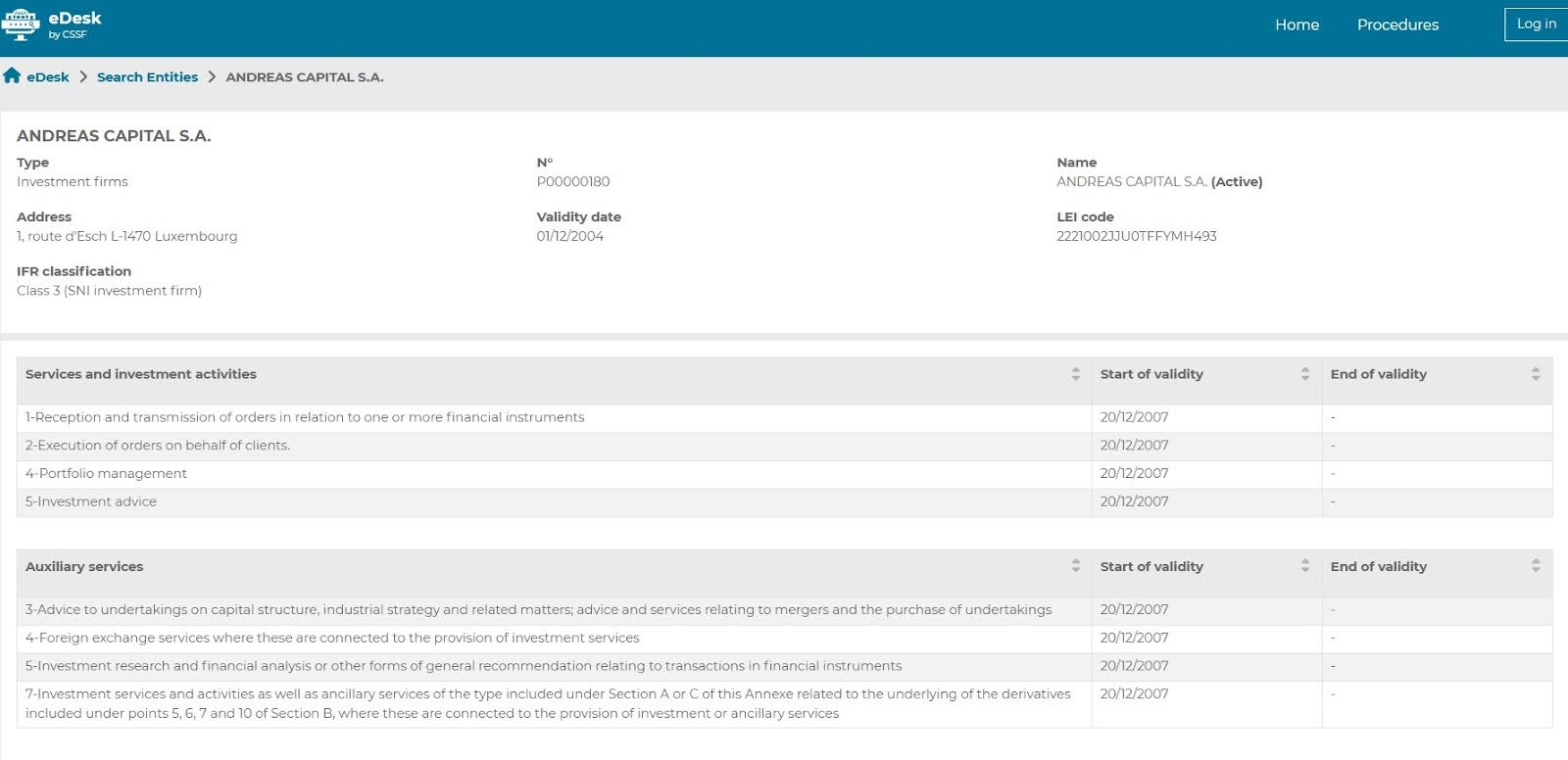
Task: Click the ANDREAS CAPITAL S.A. page heading
Action: pos(114,136)
